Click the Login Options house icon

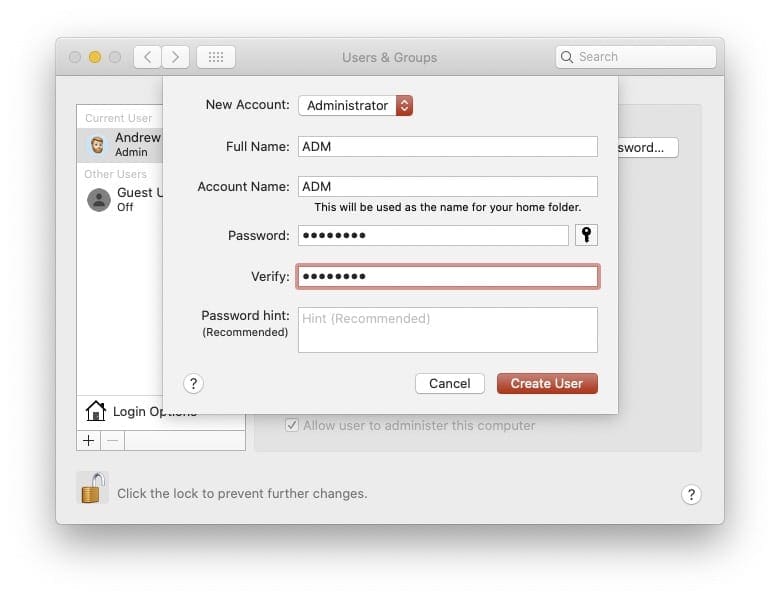click(x=96, y=411)
